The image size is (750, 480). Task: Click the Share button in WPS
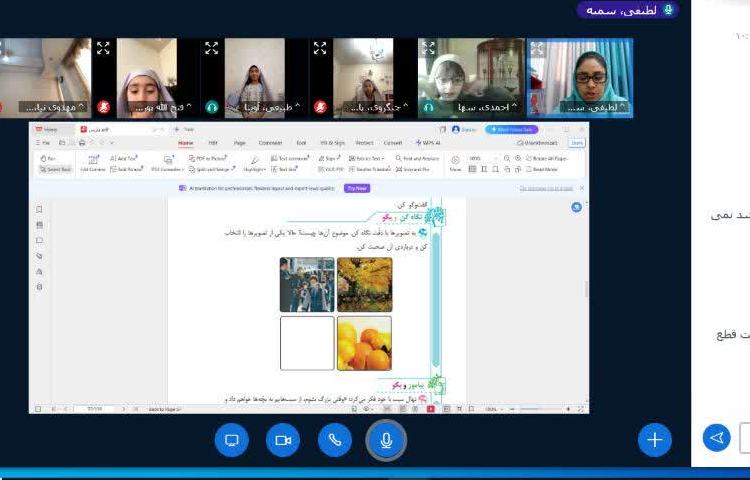point(577,142)
